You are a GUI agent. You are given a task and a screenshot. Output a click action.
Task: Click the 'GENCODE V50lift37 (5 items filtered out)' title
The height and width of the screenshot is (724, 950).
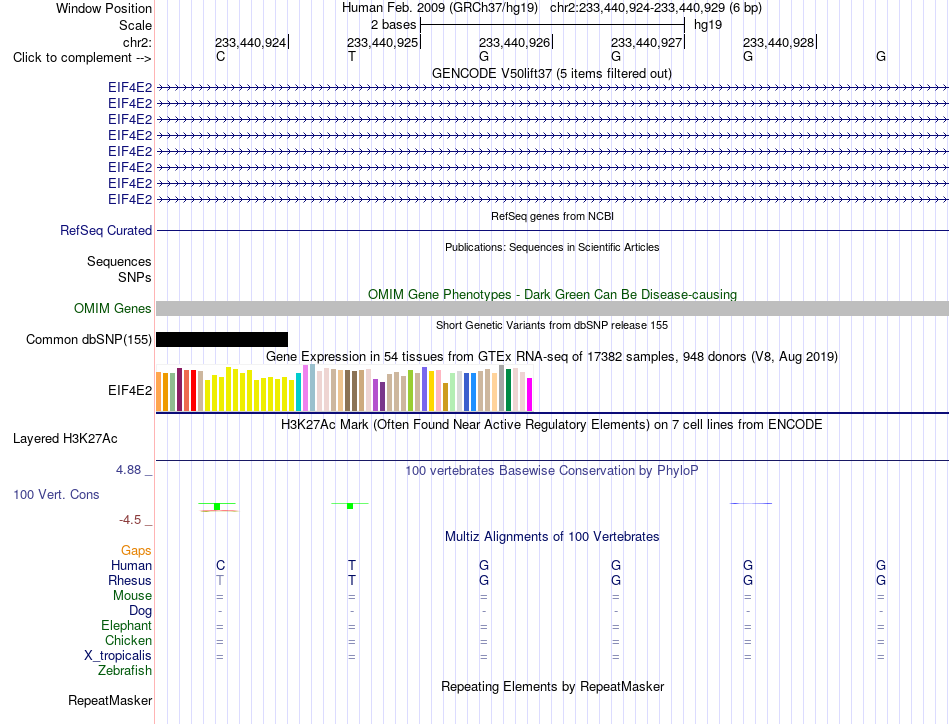[x=552, y=73]
